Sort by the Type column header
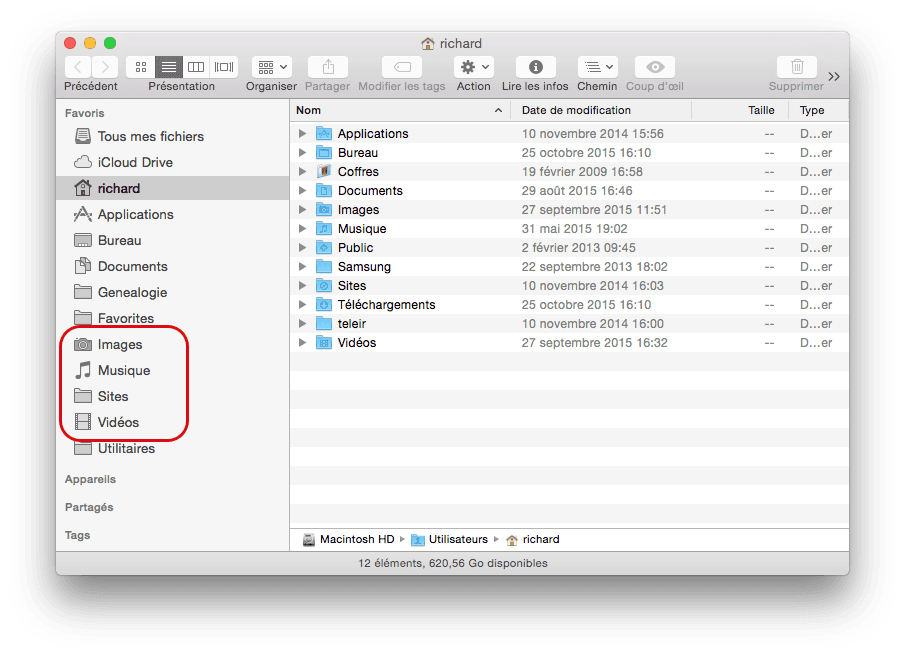Screen dimensions: 905x655 (818, 110)
